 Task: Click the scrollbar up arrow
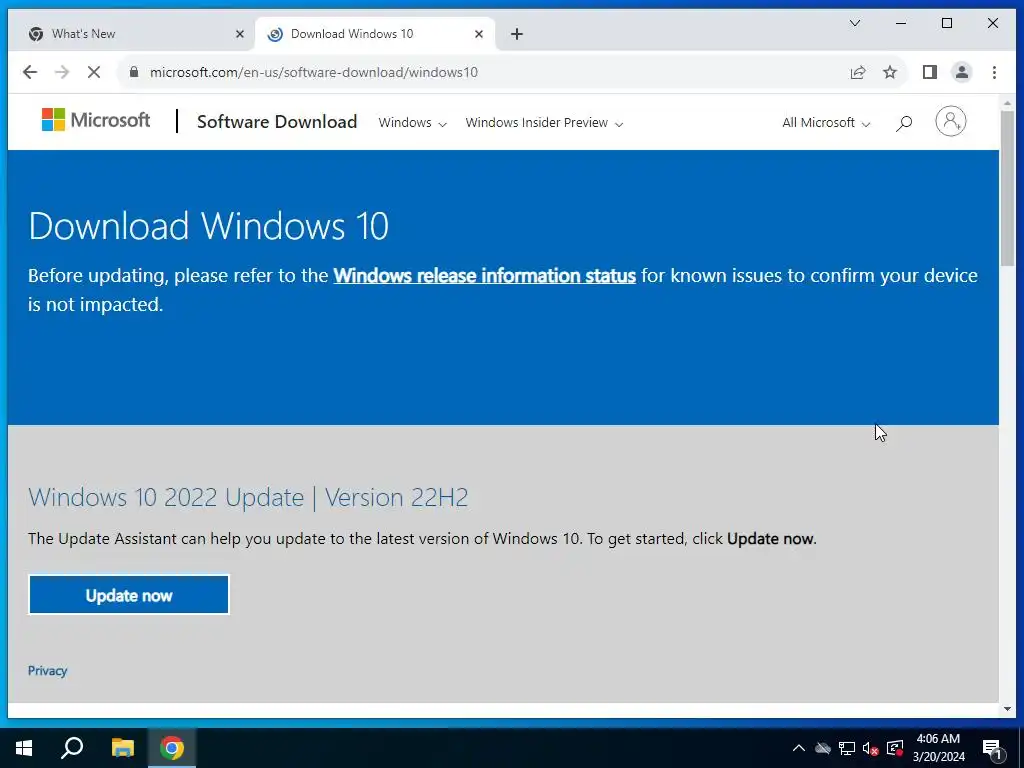[x=1006, y=103]
